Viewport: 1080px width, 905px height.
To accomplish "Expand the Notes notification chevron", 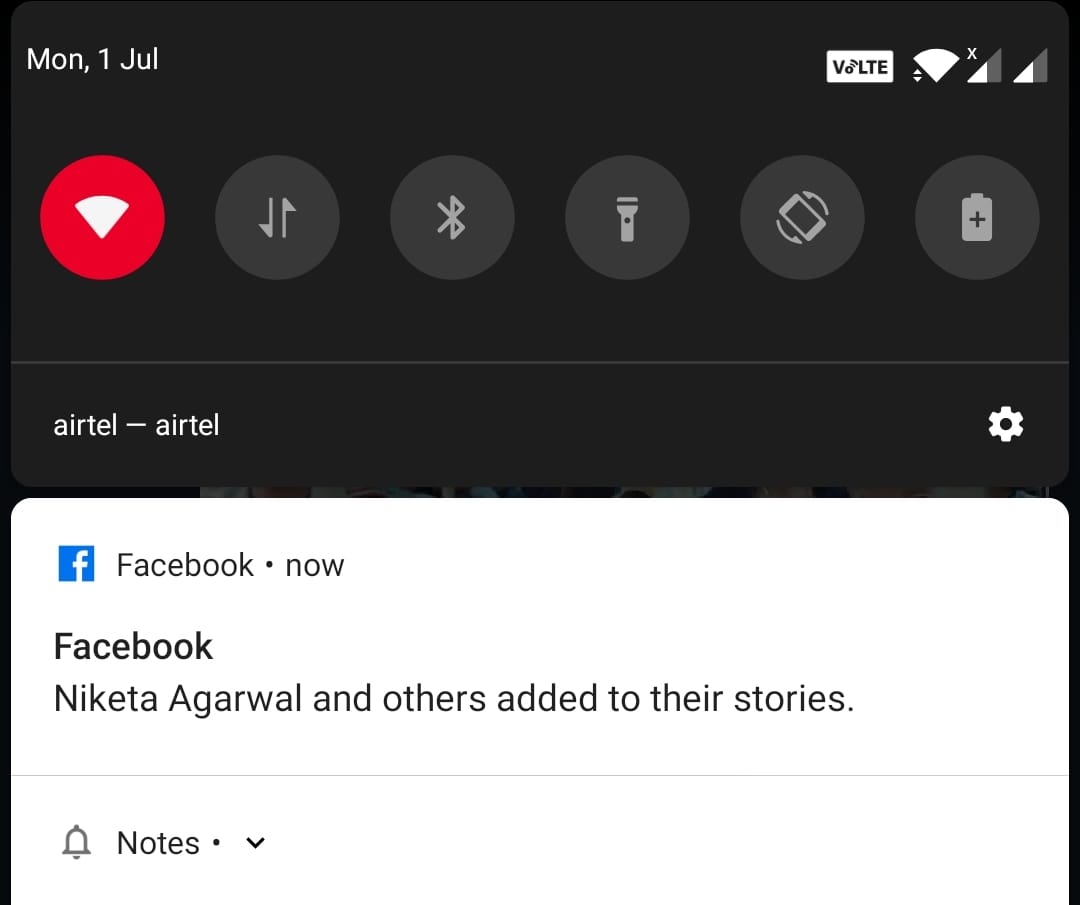I will pyautogui.click(x=256, y=843).
